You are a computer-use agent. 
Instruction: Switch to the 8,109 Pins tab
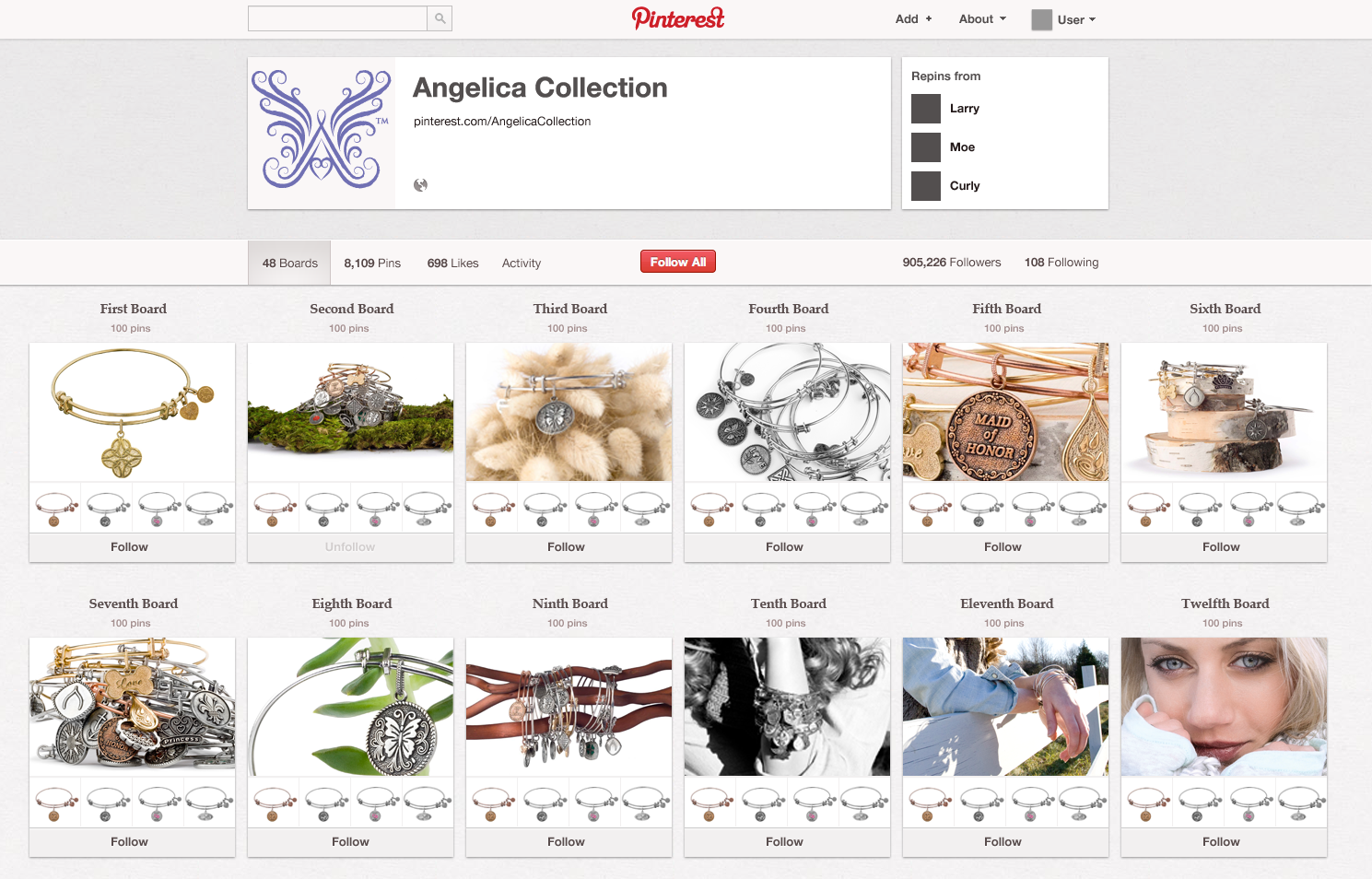[x=372, y=264]
